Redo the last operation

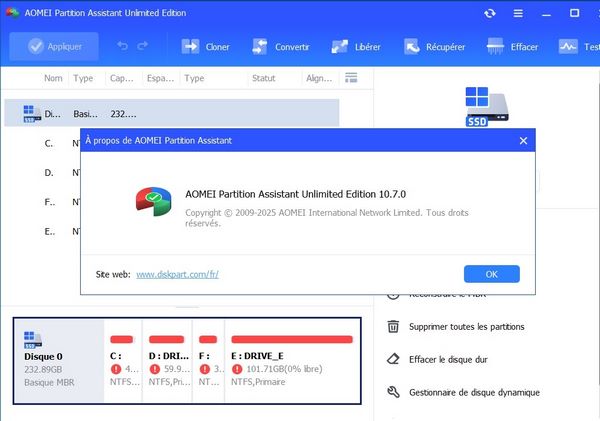pyautogui.click(x=143, y=46)
